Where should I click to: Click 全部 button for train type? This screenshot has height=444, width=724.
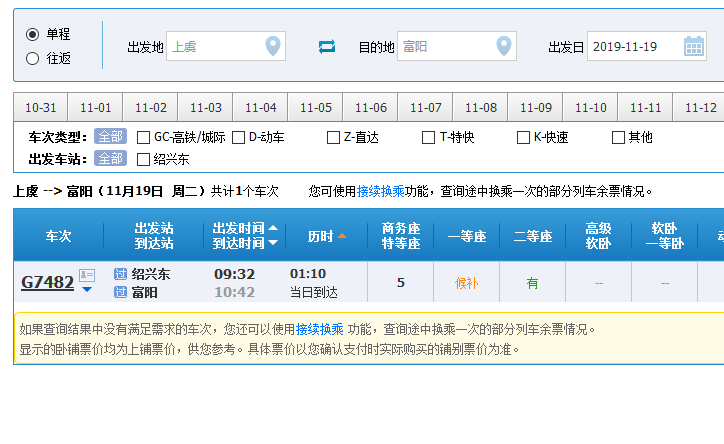pos(110,137)
